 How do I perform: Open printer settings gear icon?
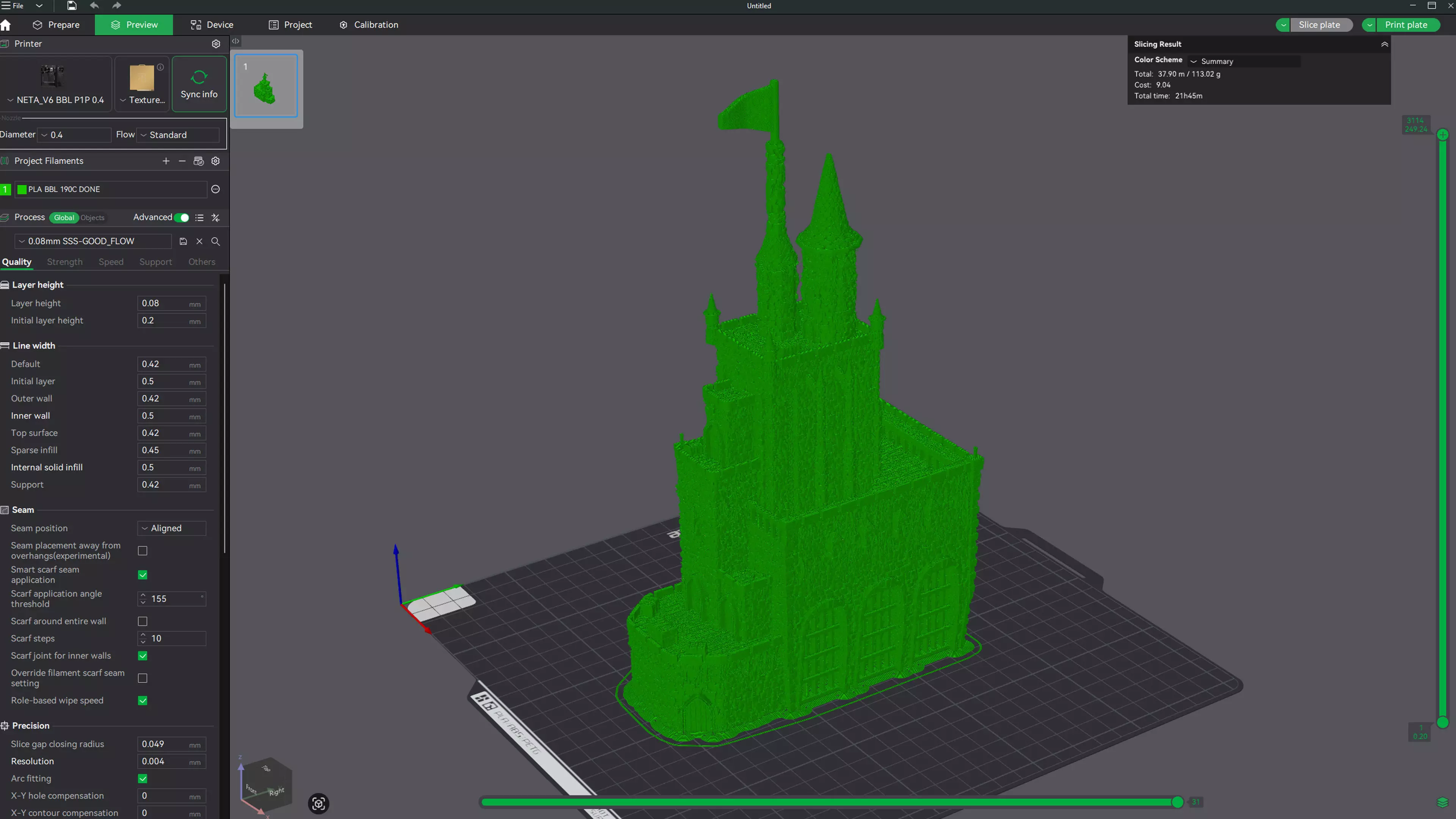click(216, 44)
